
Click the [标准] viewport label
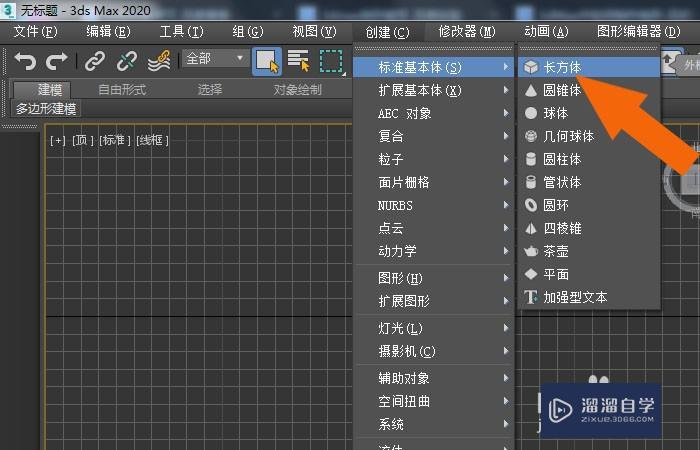pos(115,141)
